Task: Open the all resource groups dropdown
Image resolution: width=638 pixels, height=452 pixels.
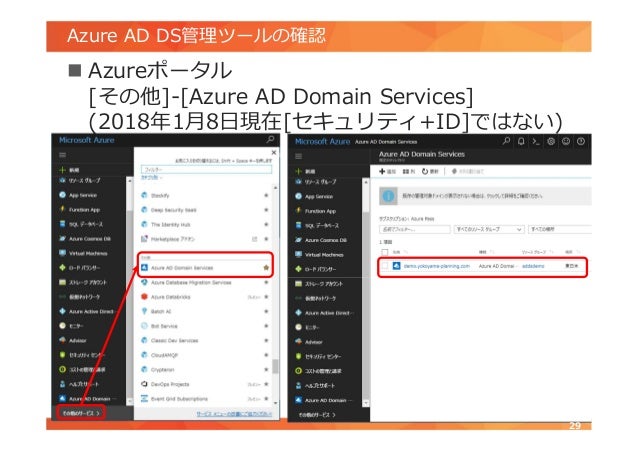Action: pos(489,229)
